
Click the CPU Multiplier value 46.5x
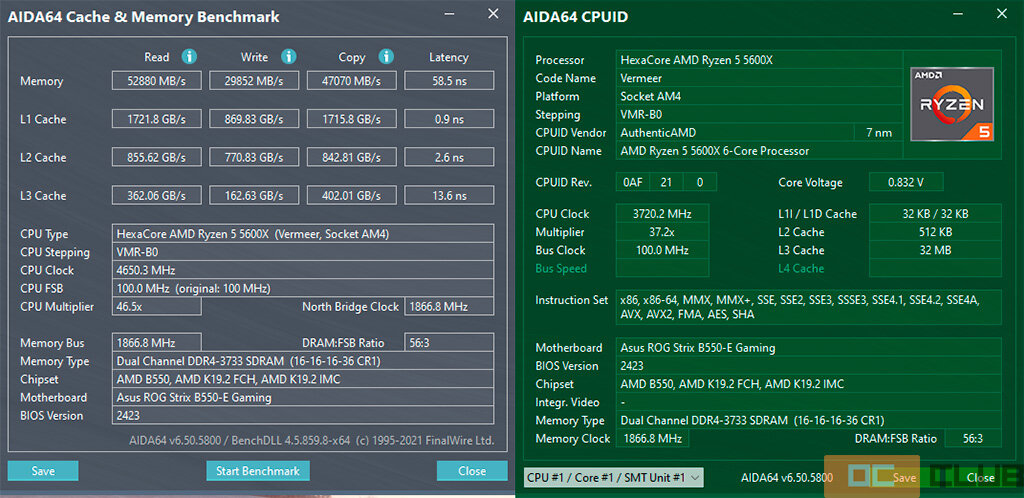157,306
